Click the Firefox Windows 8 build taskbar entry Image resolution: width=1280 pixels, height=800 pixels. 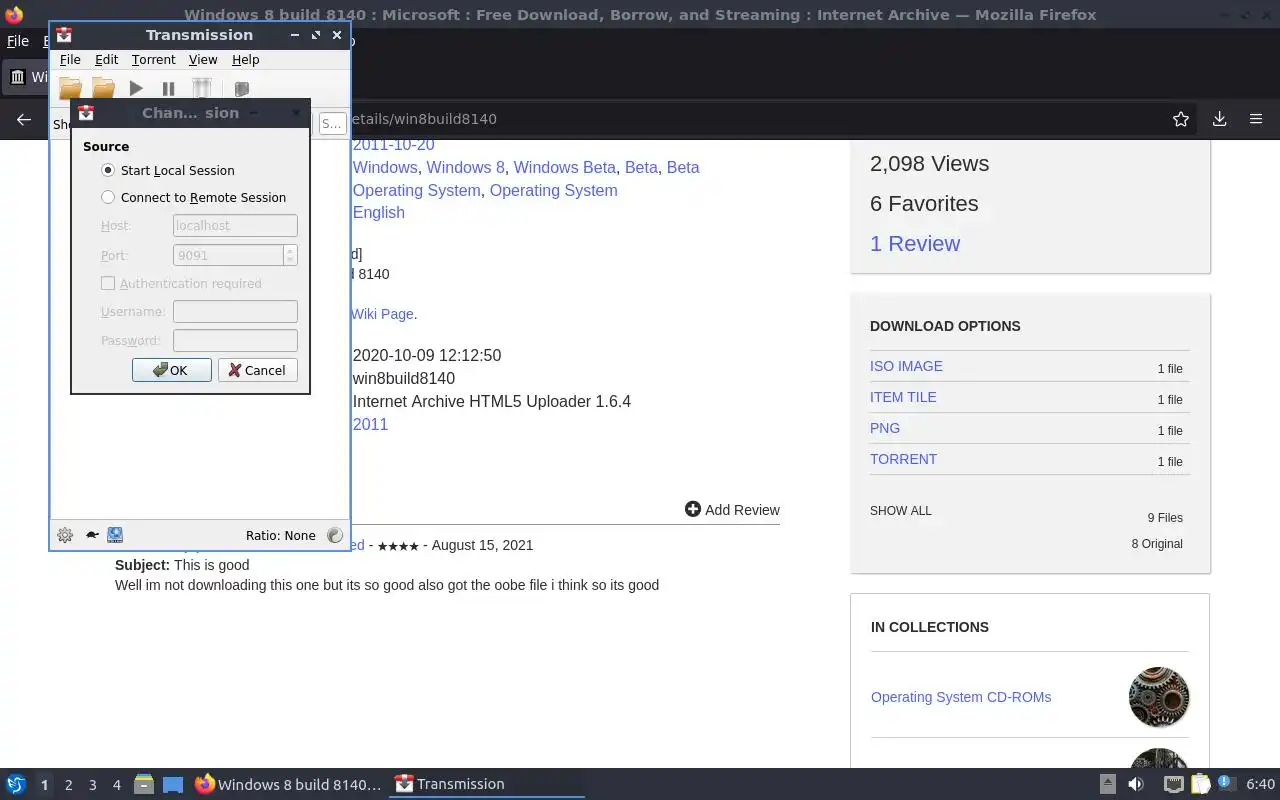coord(288,784)
